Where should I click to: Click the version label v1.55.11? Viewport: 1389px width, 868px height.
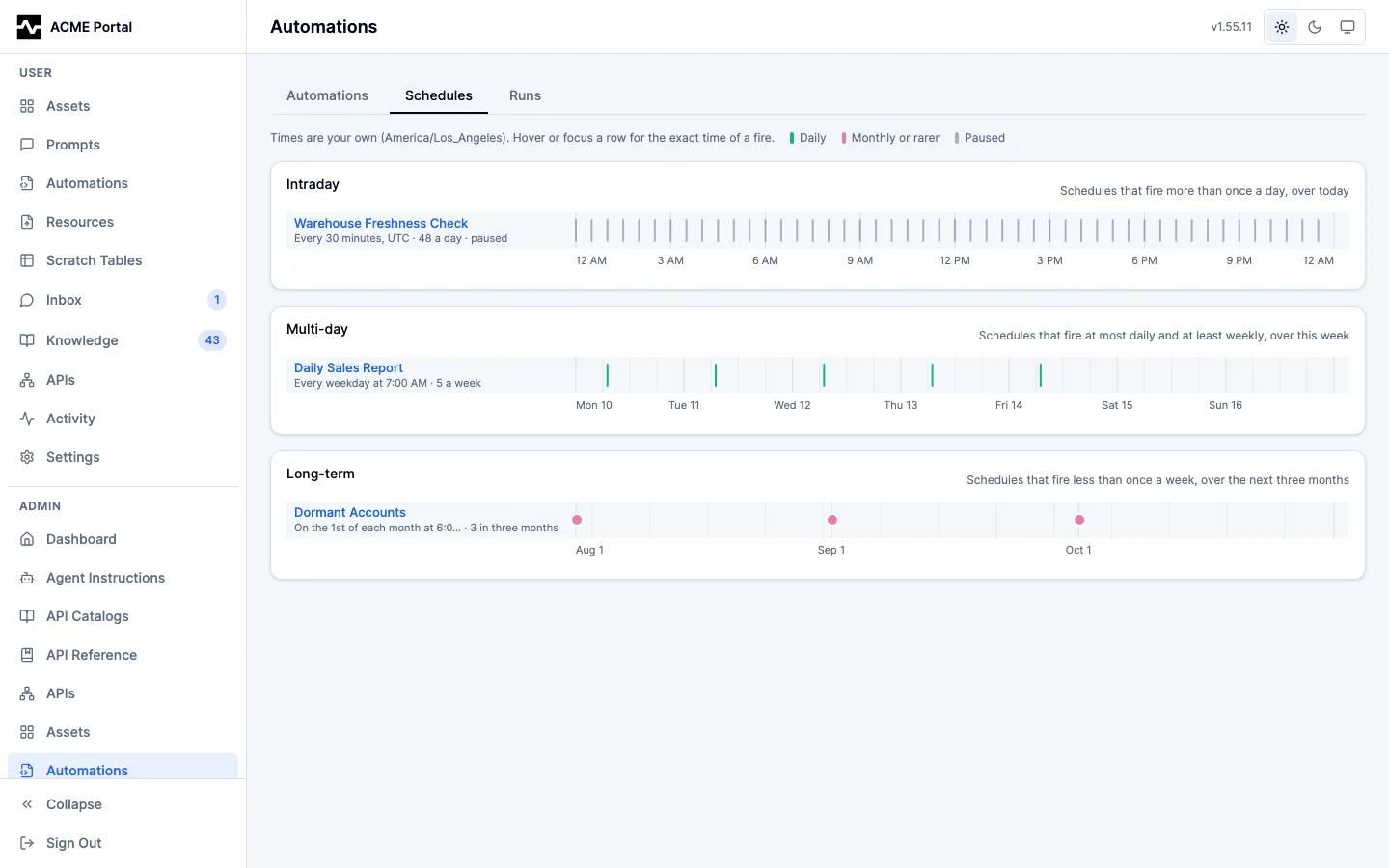tap(1232, 27)
